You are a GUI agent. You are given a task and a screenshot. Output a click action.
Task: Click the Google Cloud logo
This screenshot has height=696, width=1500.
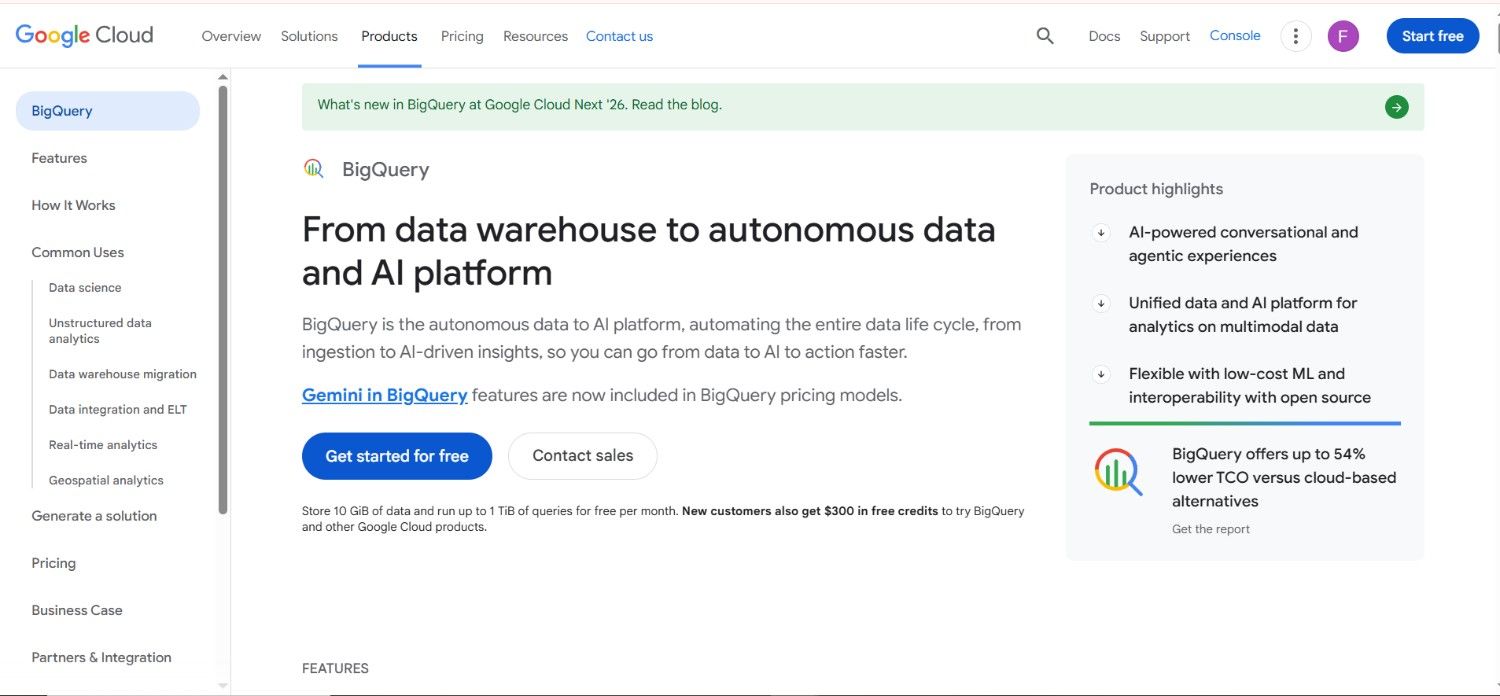[84, 35]
